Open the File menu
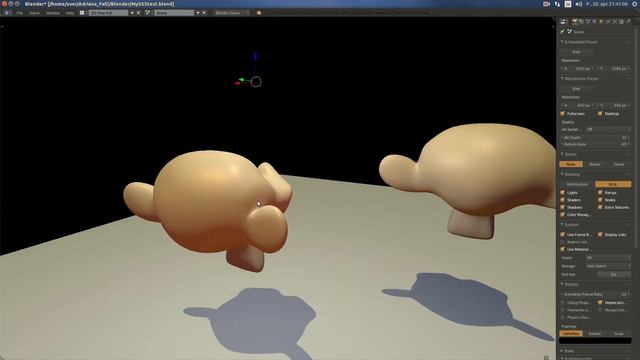This screenshot has height=360, width=640. pyautogui.click(x=20, y=13)
